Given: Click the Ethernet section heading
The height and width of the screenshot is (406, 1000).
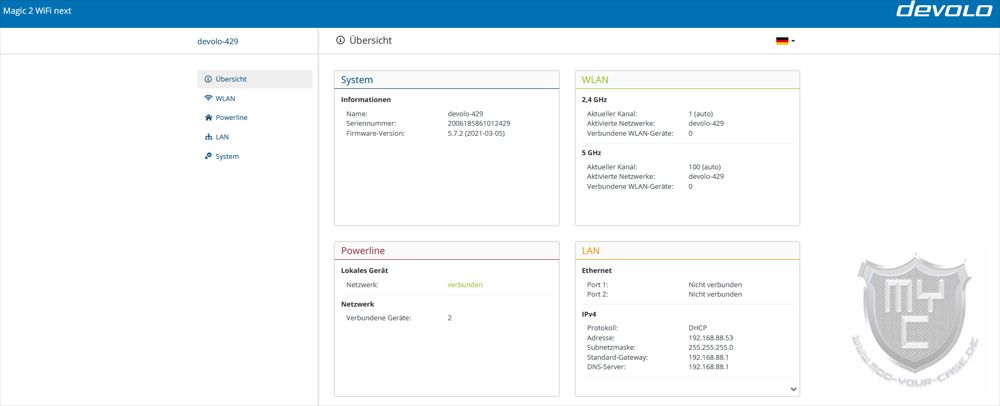Looking at the screenshot, I should [x=597, y=270].
